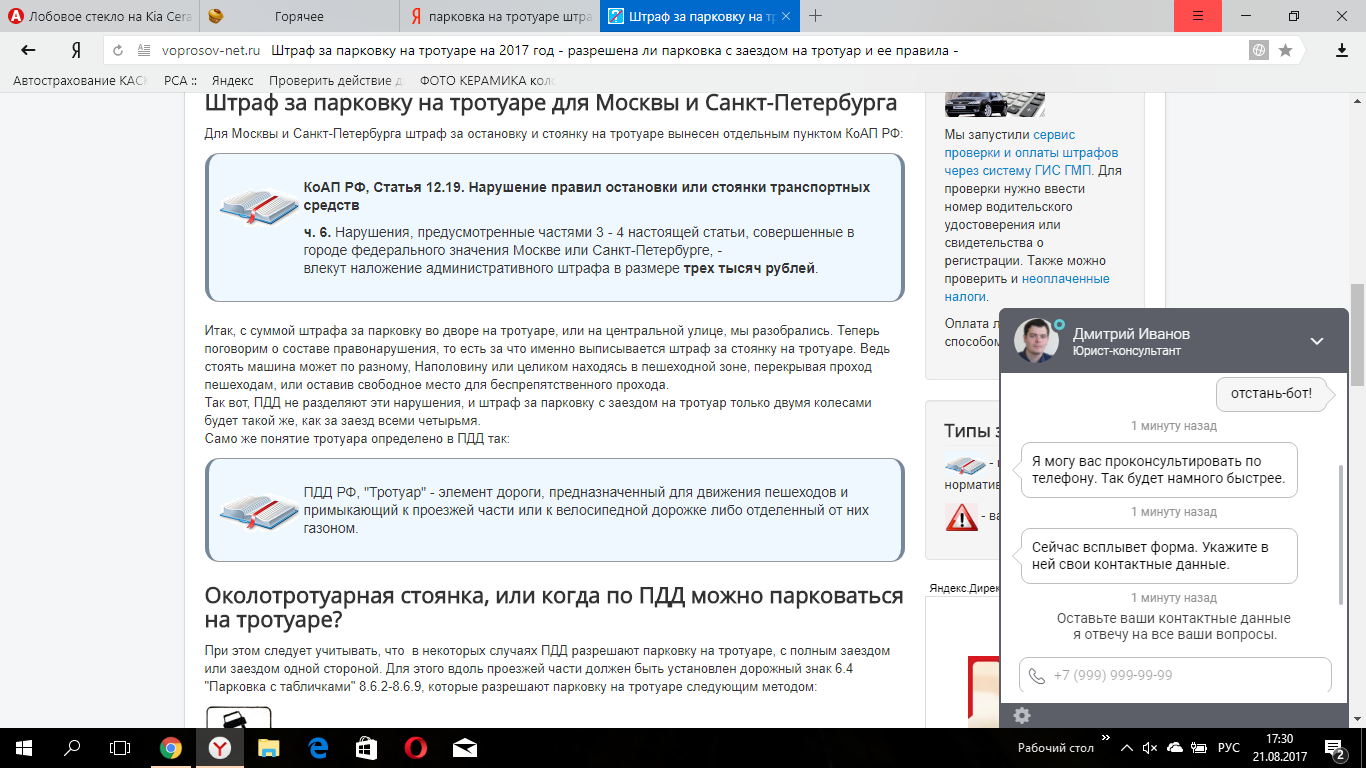1366x768 pixels.
Task: Open chat settings with the gear icon
Action: (1021, 715)
